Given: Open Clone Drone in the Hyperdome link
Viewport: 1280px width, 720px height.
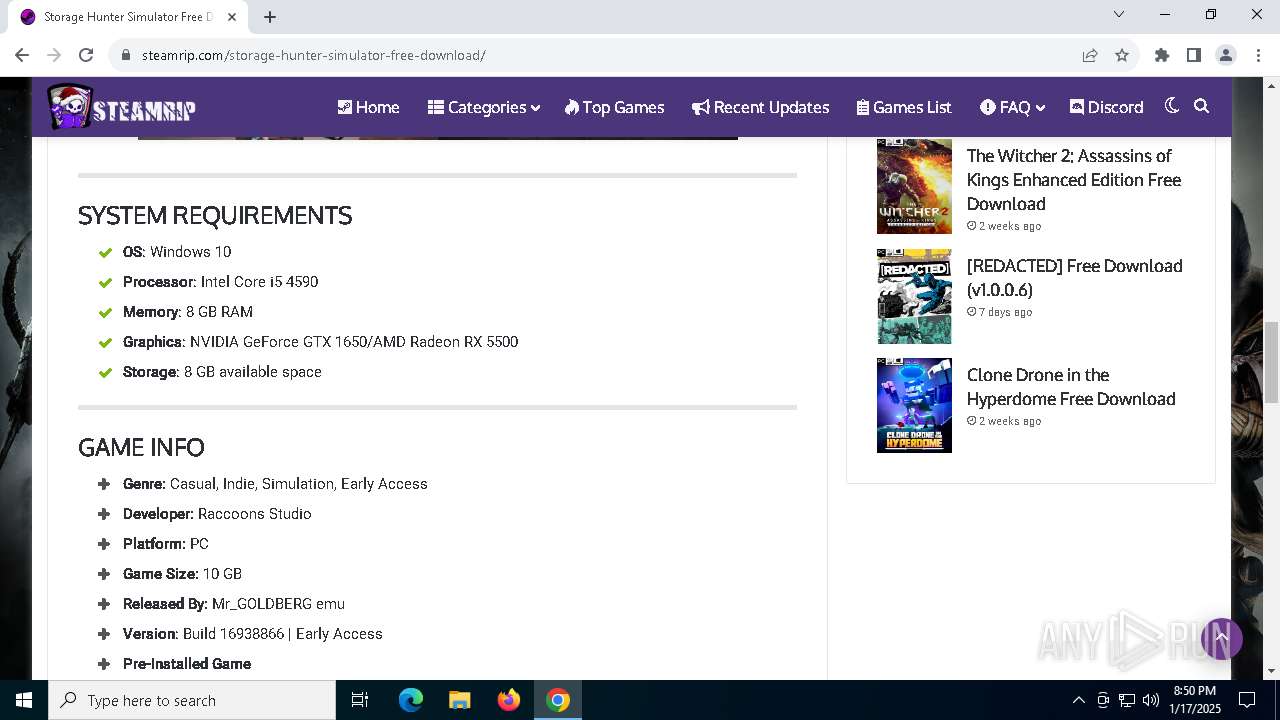Looking at the screenshot, I should point(1071,387).
